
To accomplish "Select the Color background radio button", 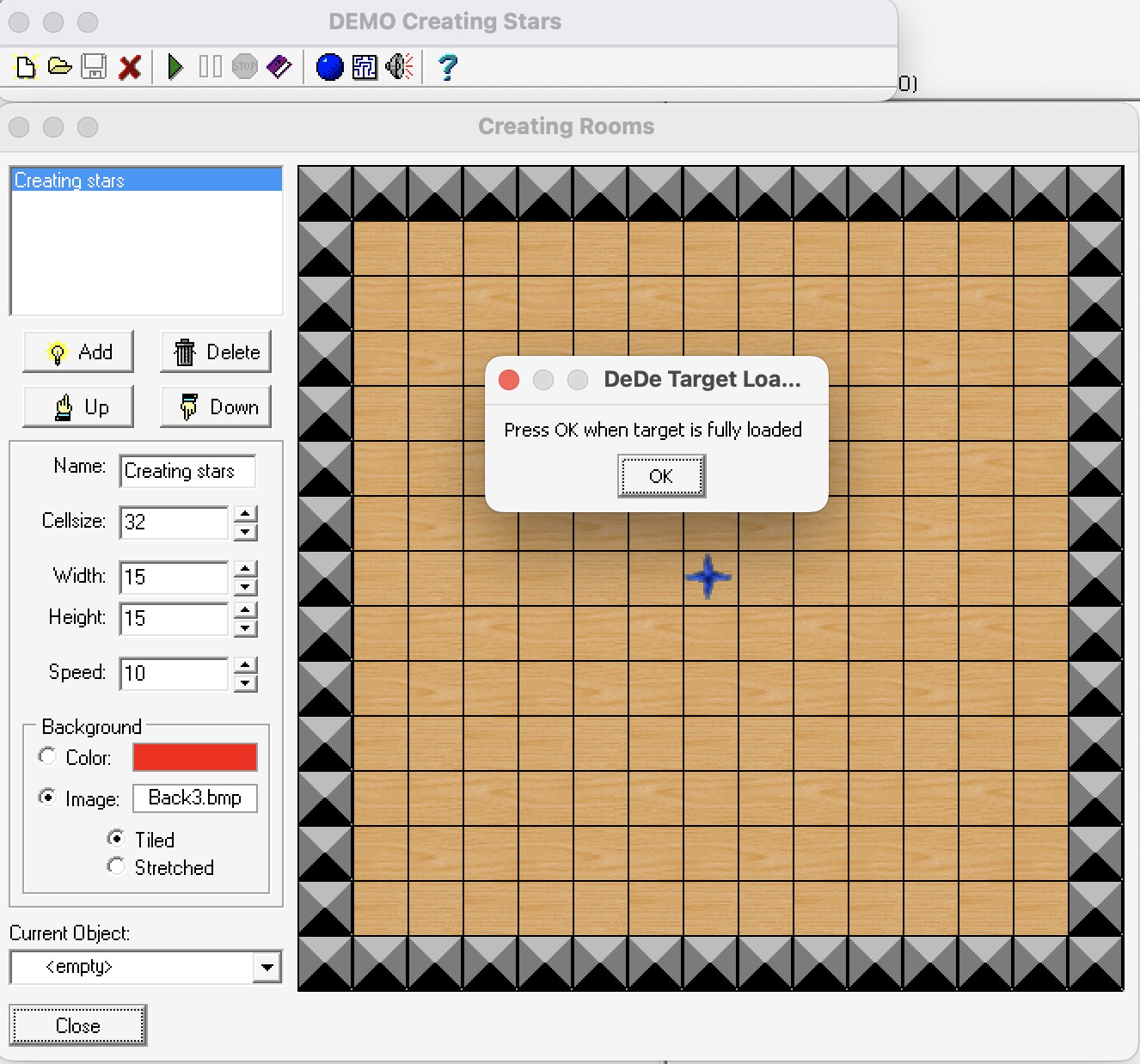I will pyautogui.click(x=47, y=755).
